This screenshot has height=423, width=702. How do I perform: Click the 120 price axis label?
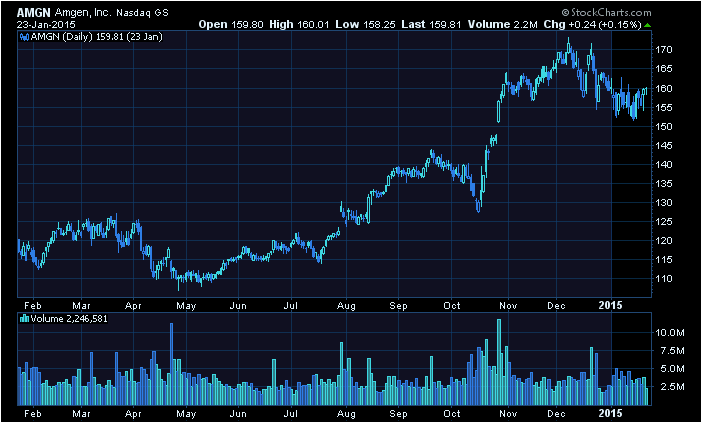664,241
